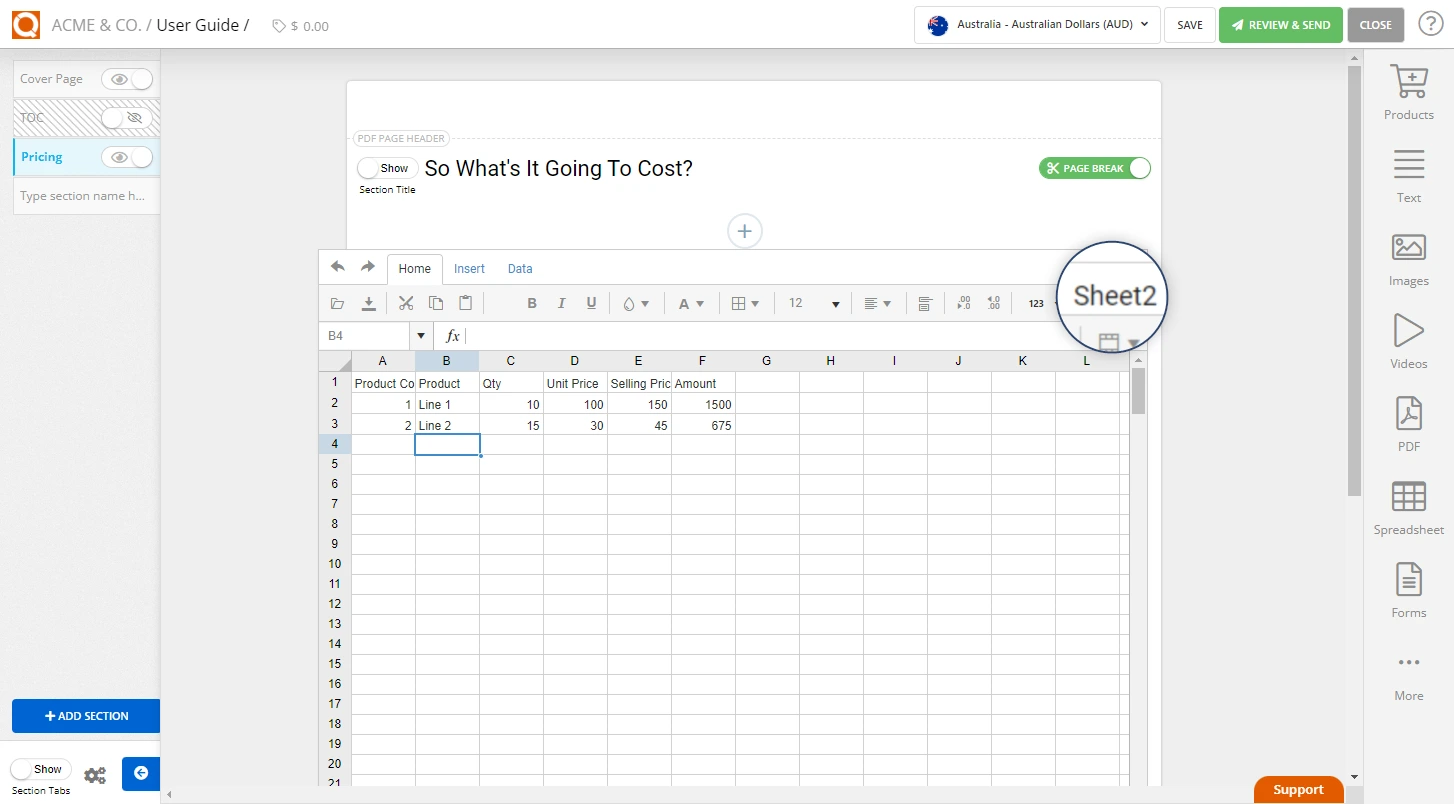
Task: Select the Images tool from the sidebar
Action: pos(1408,258)
